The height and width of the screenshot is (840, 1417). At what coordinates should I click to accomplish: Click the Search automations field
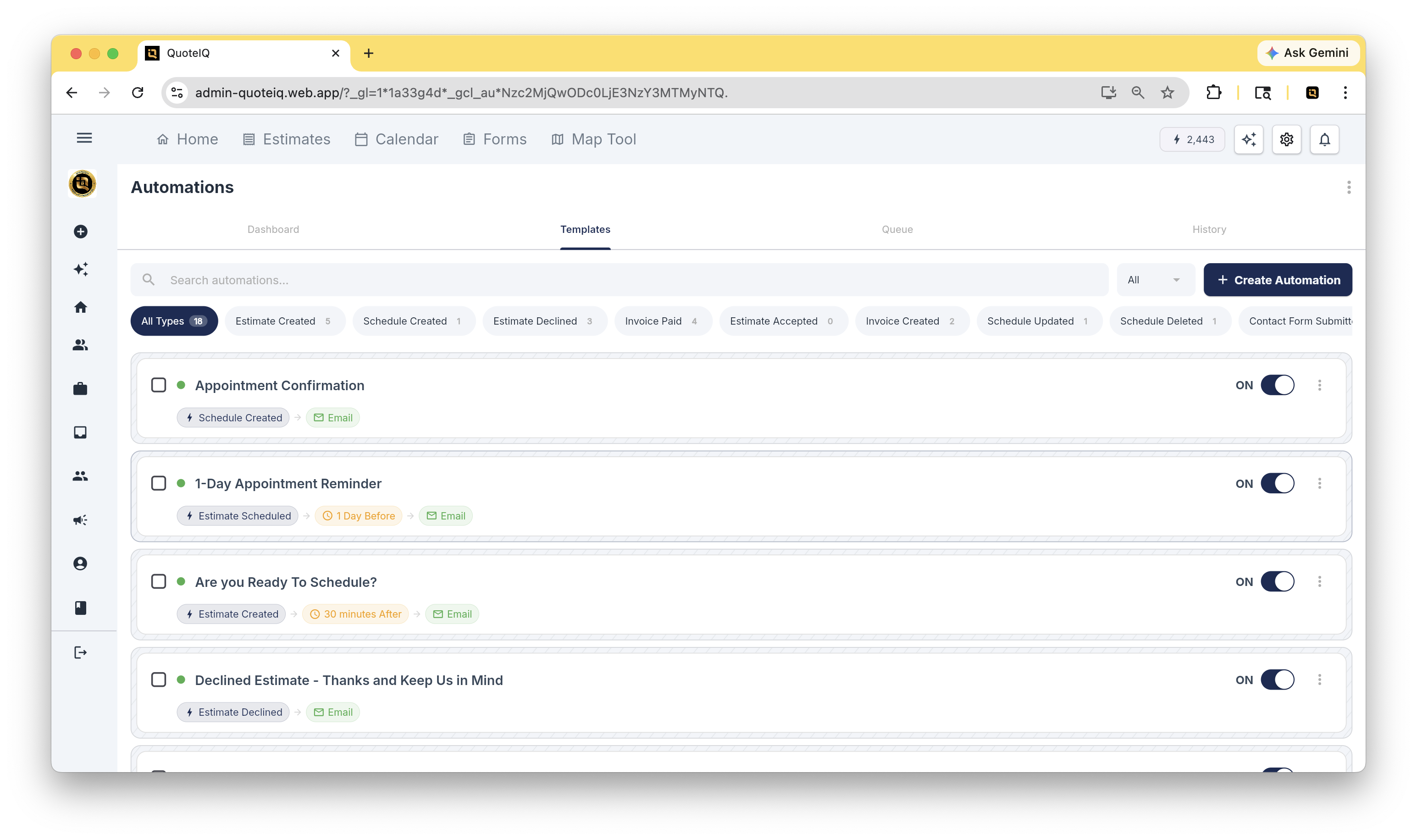[x=620, y=280]
